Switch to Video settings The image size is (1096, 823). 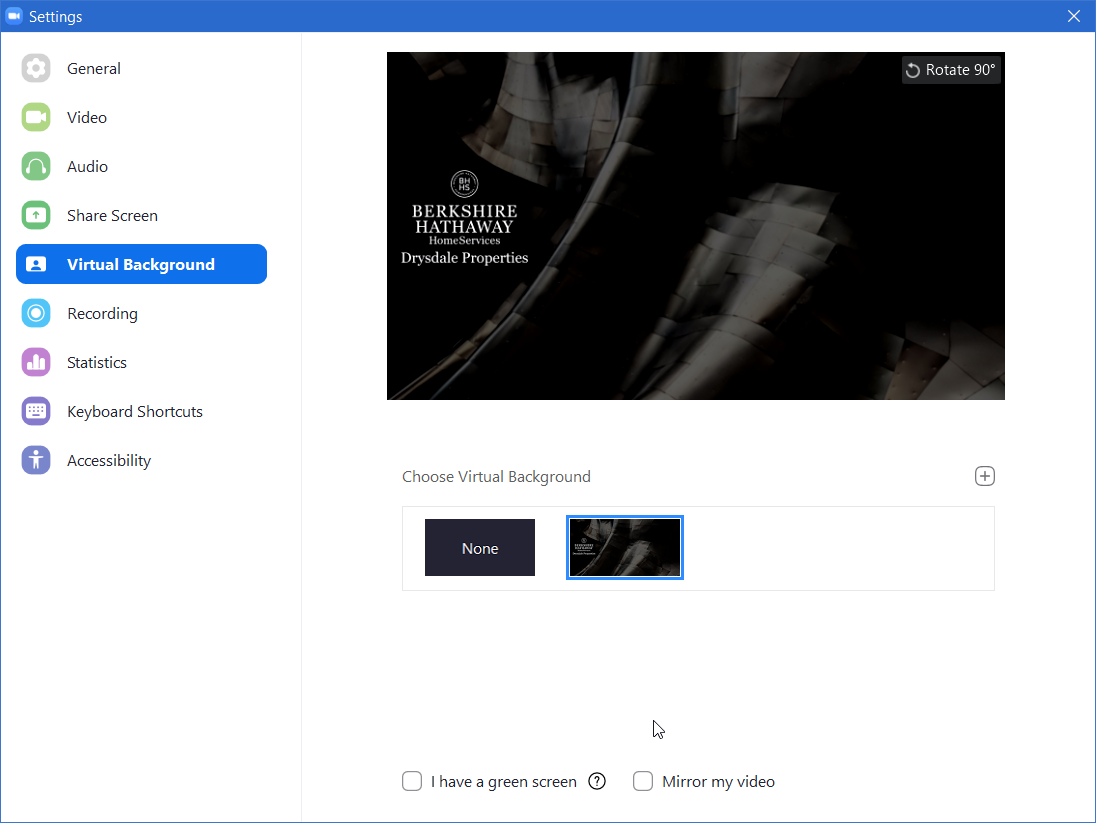point(141,117)
